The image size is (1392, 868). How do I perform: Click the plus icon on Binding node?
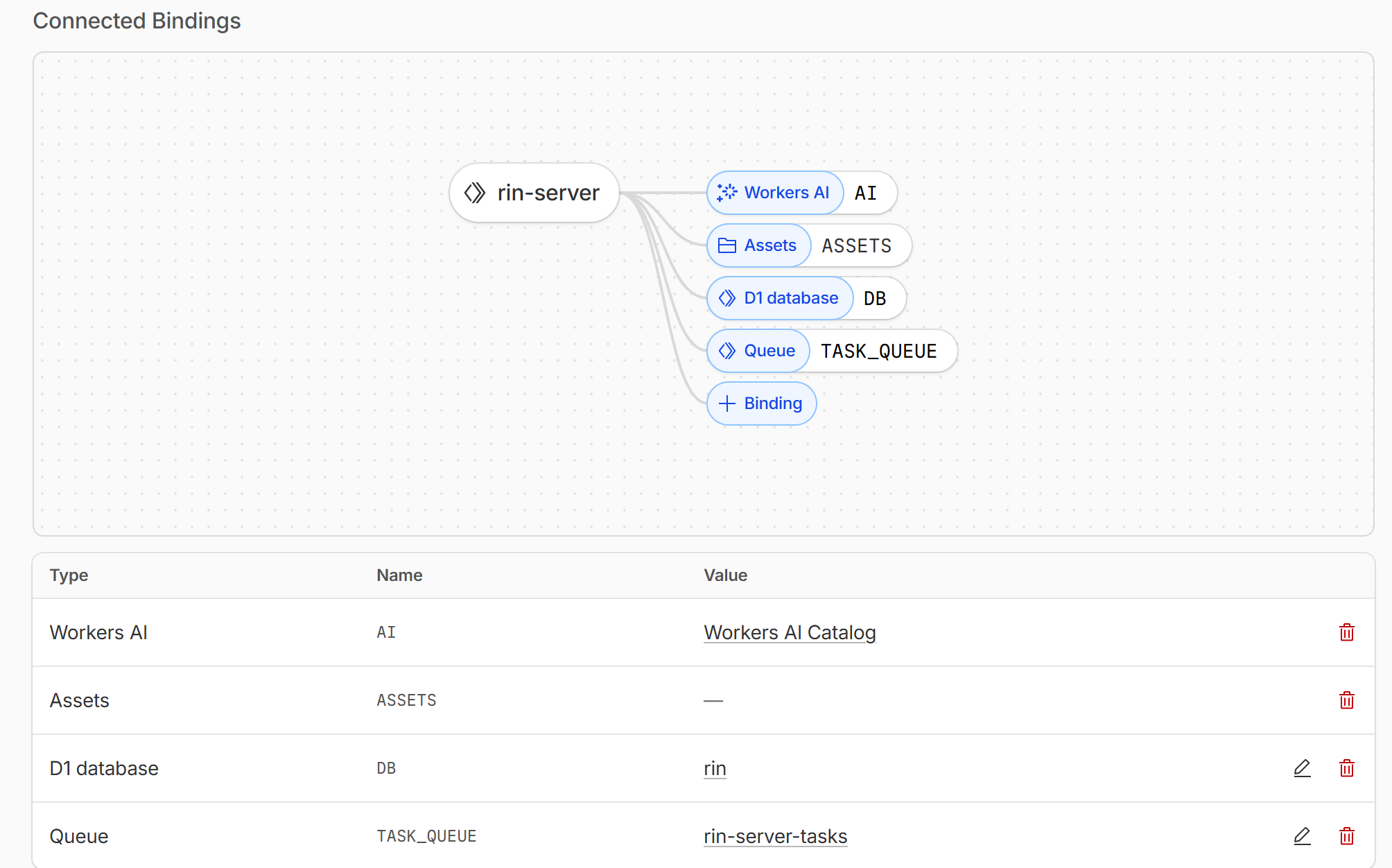tap(727, 403)
